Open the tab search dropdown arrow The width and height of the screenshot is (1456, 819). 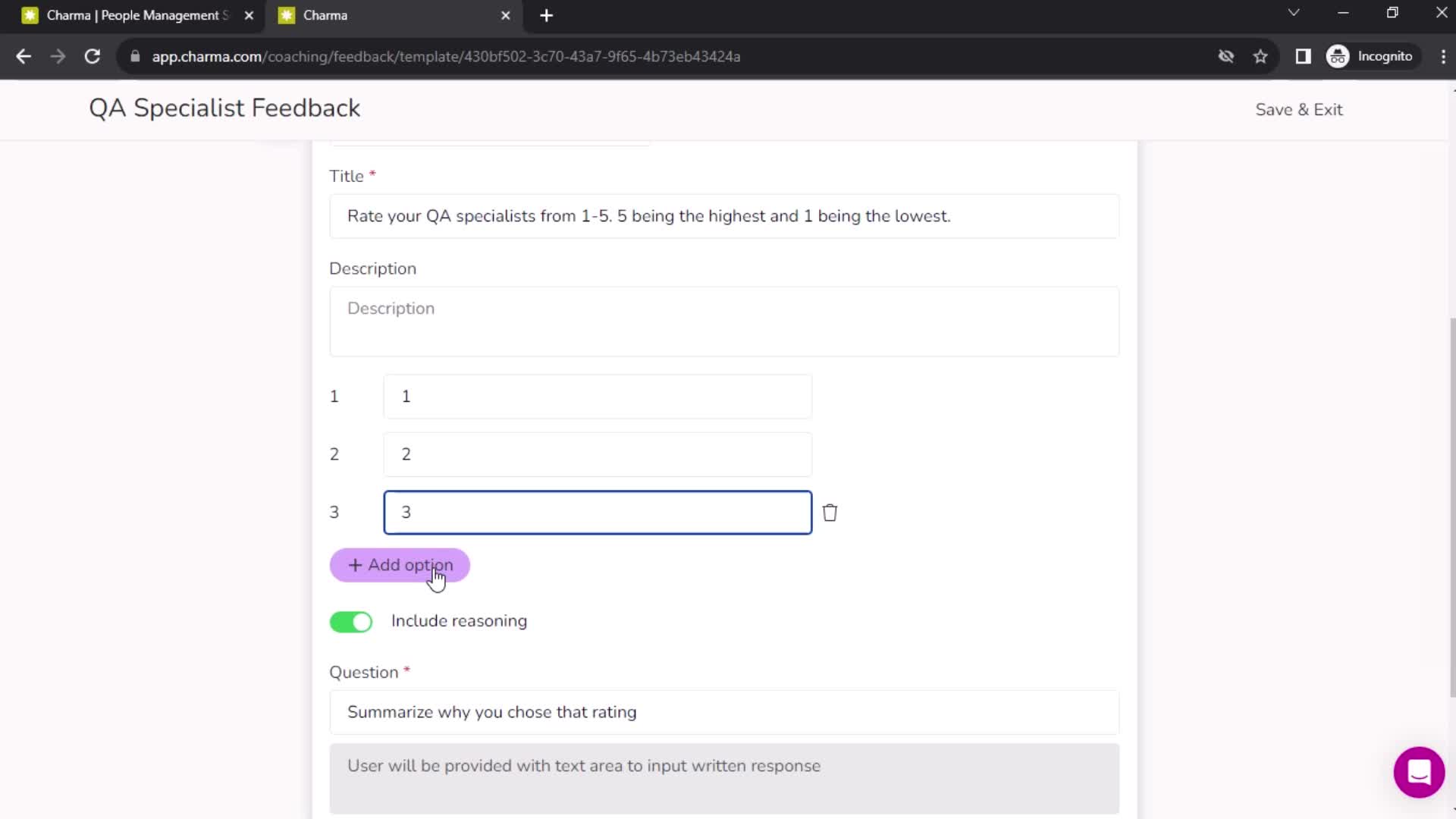pyautogui.click(x=1294, y=13)
